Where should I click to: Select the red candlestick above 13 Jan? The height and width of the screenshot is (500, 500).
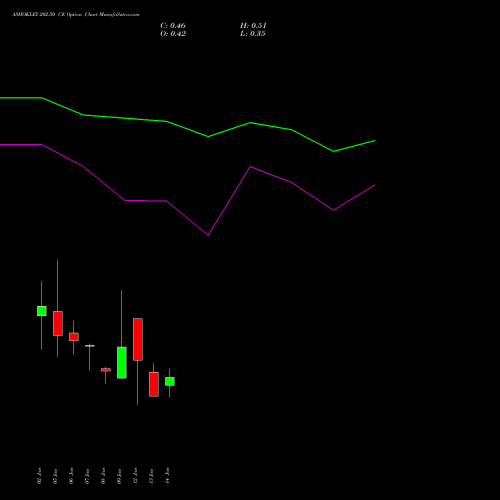click(x=154, y=384)
